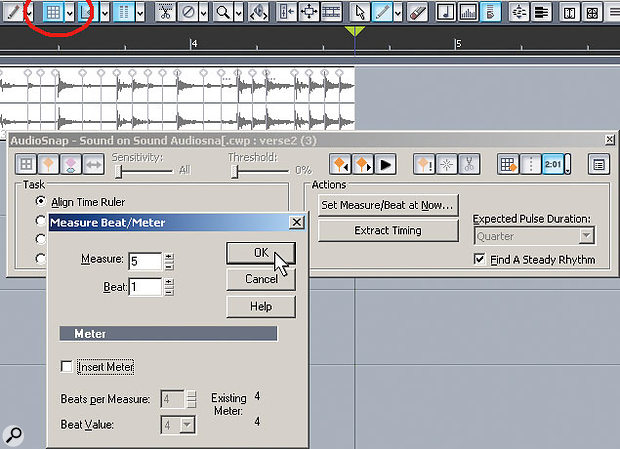Screen dimensions: 620x449
Task: Click the split-pane columns toolbar icon
Action: point(569,12)
